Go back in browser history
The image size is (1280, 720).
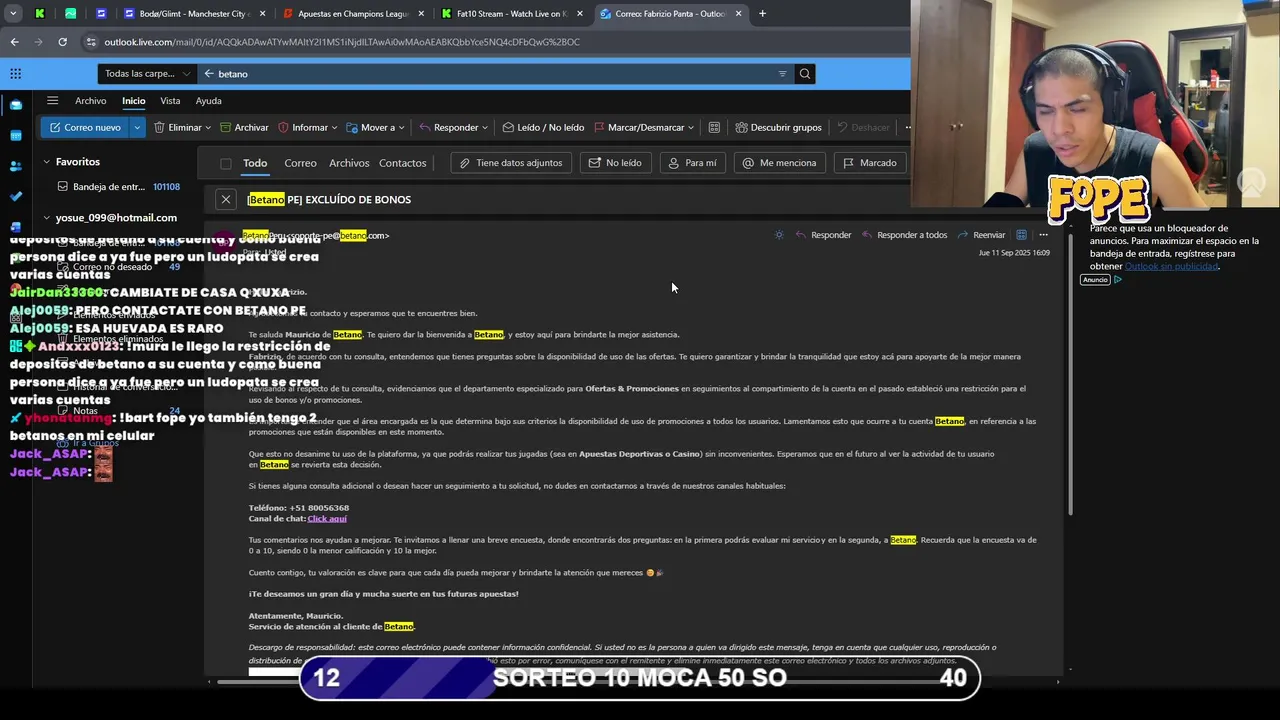point(14,42)
